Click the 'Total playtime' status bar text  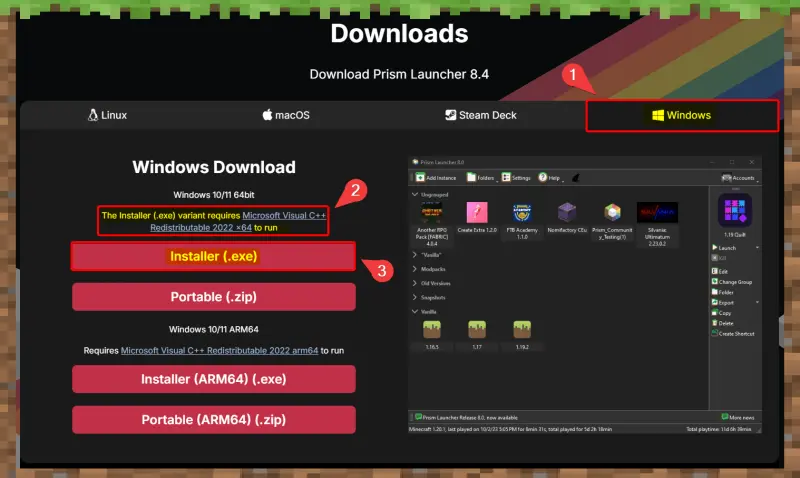[x=718, y=429]
